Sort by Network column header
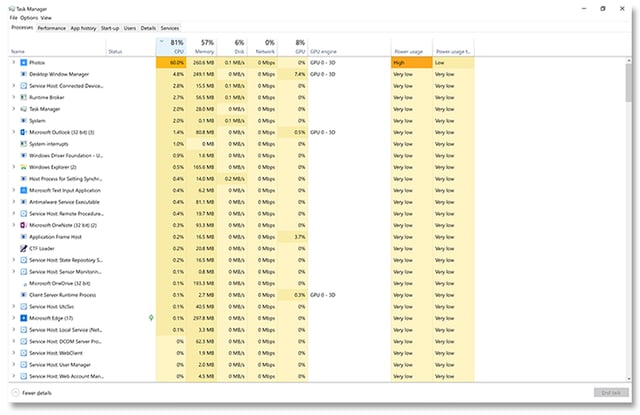The height and width of the screenshot is (415, 640). (262, 47)
